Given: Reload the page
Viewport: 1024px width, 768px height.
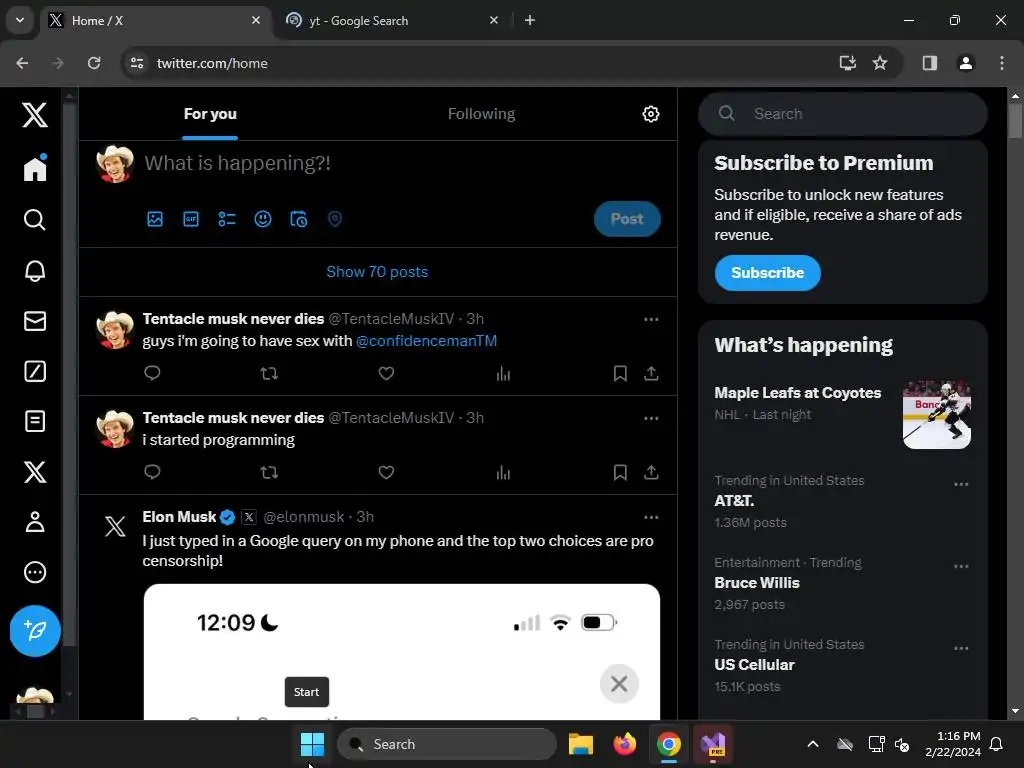Looking at the screenshot, I should pos(94,63).
